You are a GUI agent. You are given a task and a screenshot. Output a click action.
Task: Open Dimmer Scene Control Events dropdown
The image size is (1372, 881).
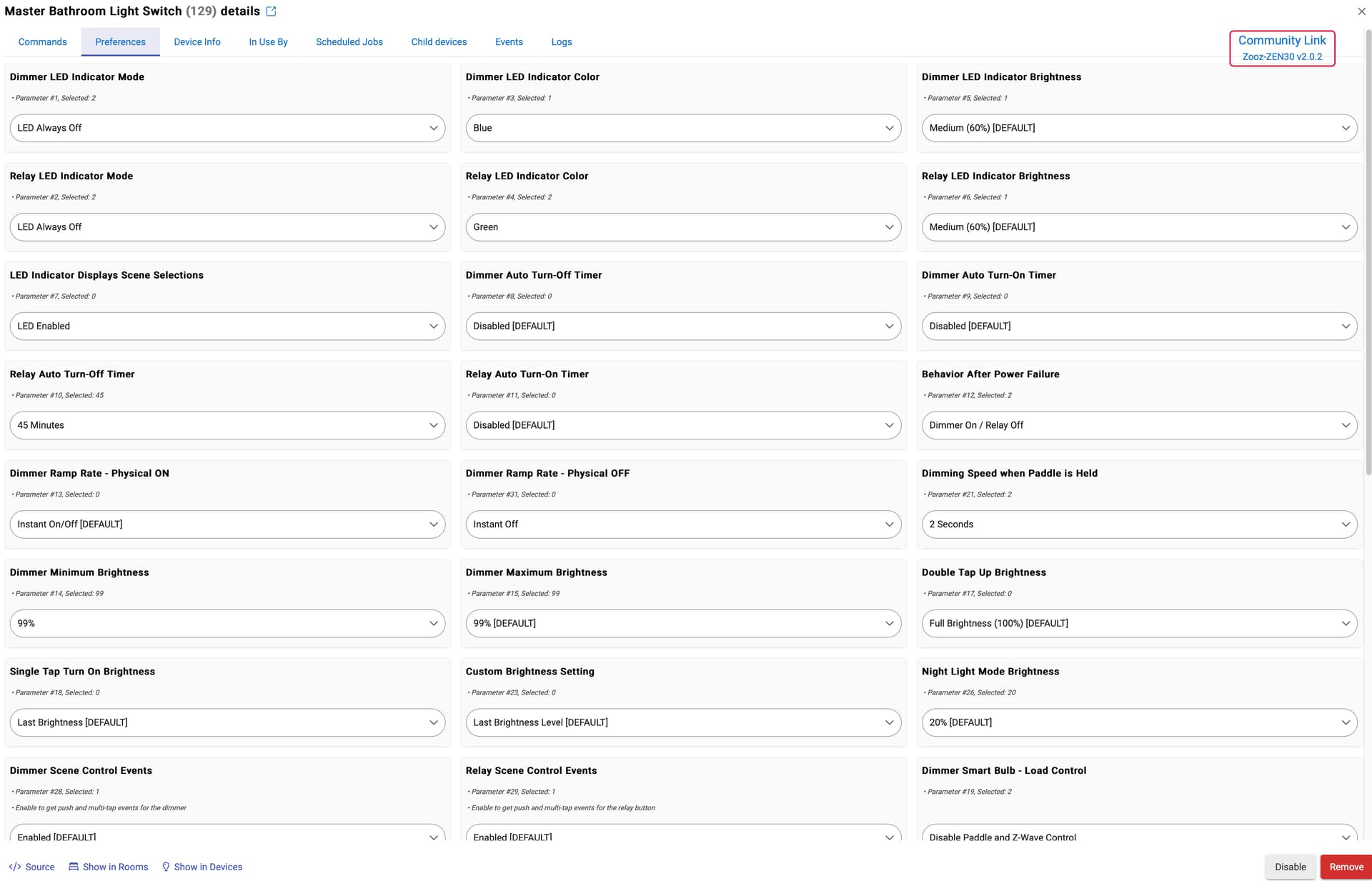pos(227,833)
